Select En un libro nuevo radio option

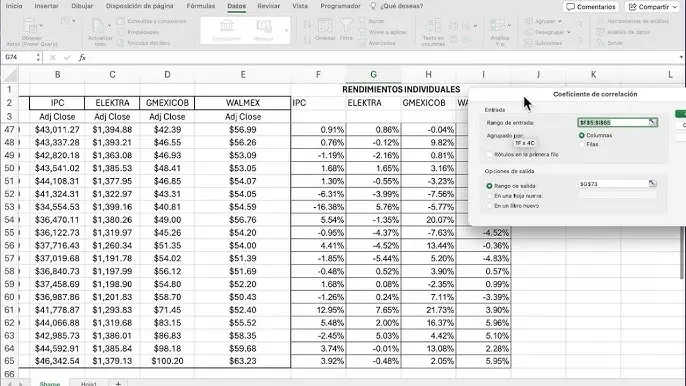[x=489, y=206]
